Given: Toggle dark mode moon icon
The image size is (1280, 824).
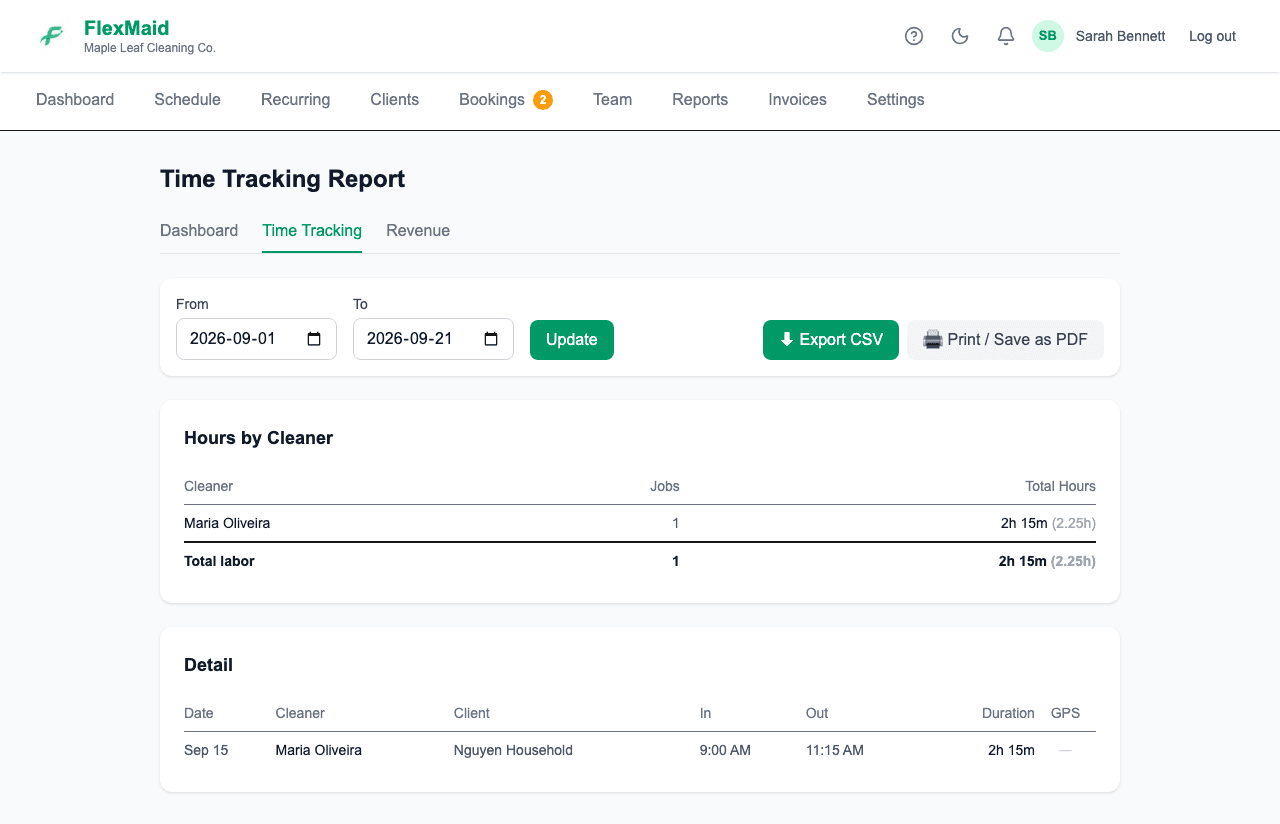Looking at the screenshot, I should pos(960,36).
